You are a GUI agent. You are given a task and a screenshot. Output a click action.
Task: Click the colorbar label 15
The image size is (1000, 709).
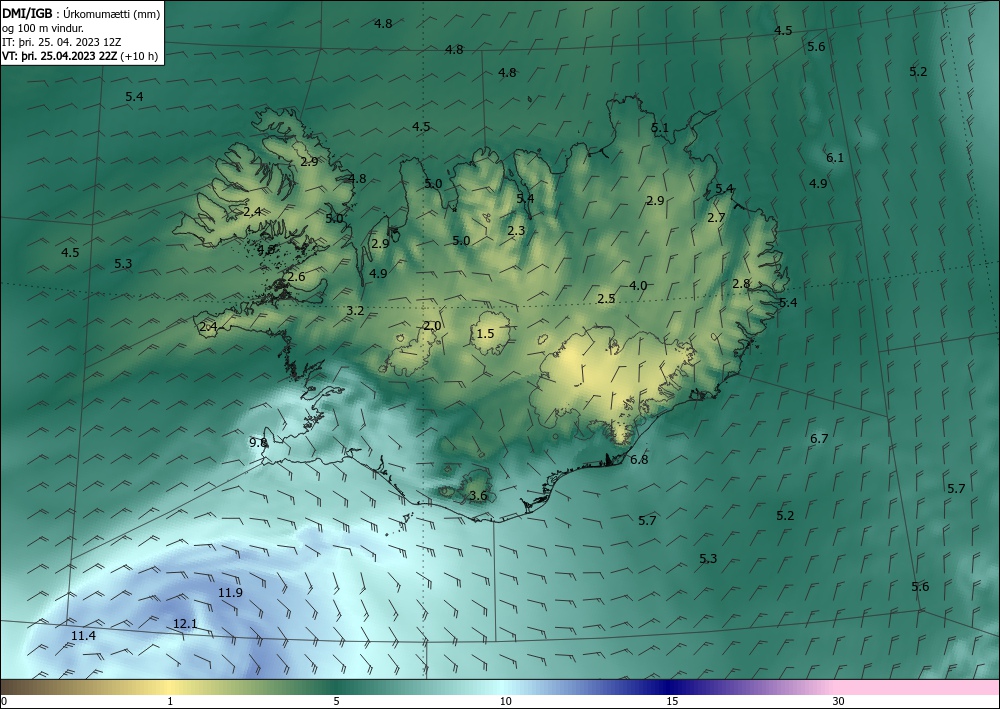click(672, 702)
